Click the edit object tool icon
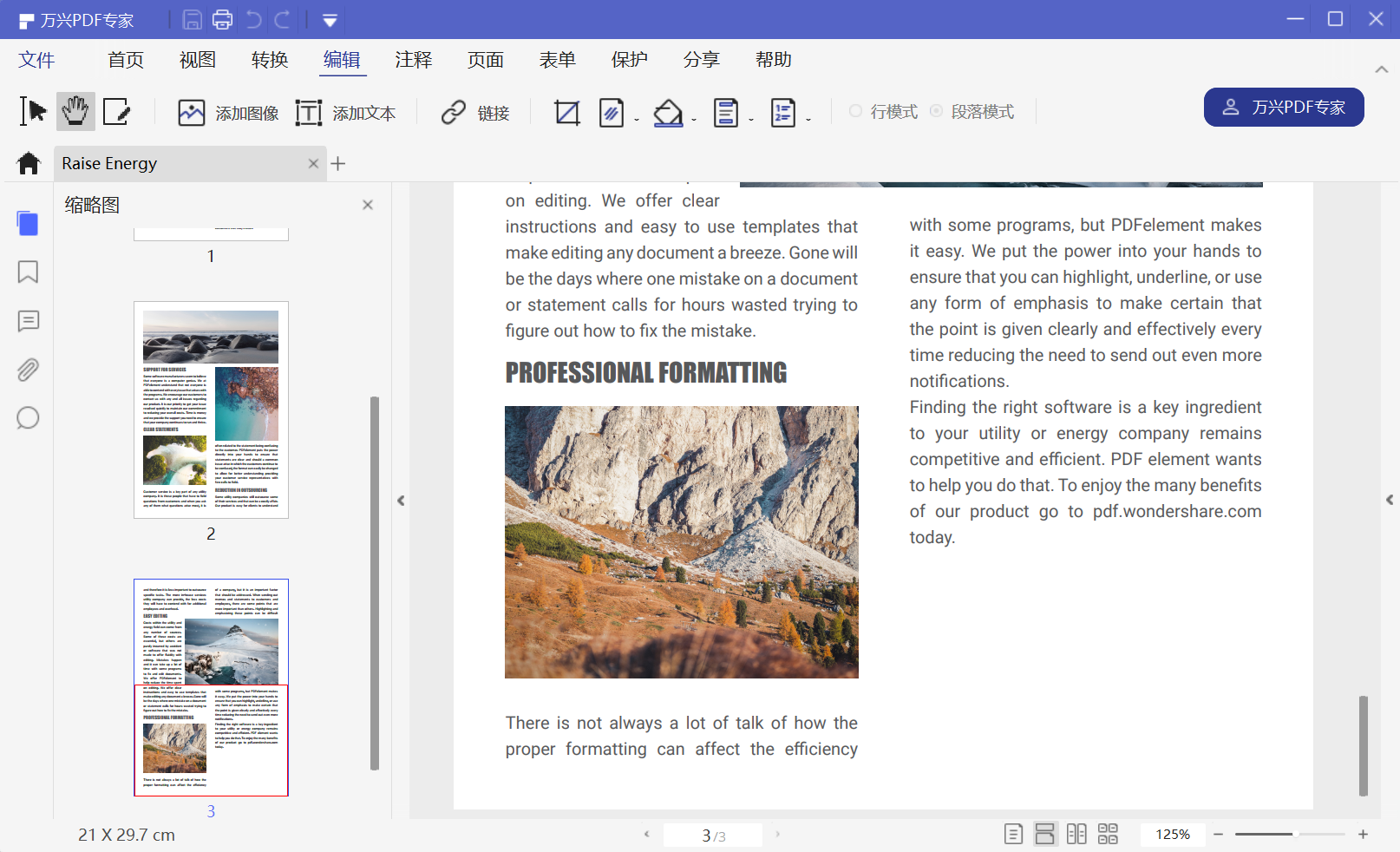Viewport: 1400px width, 852px height. coord(116,112)
